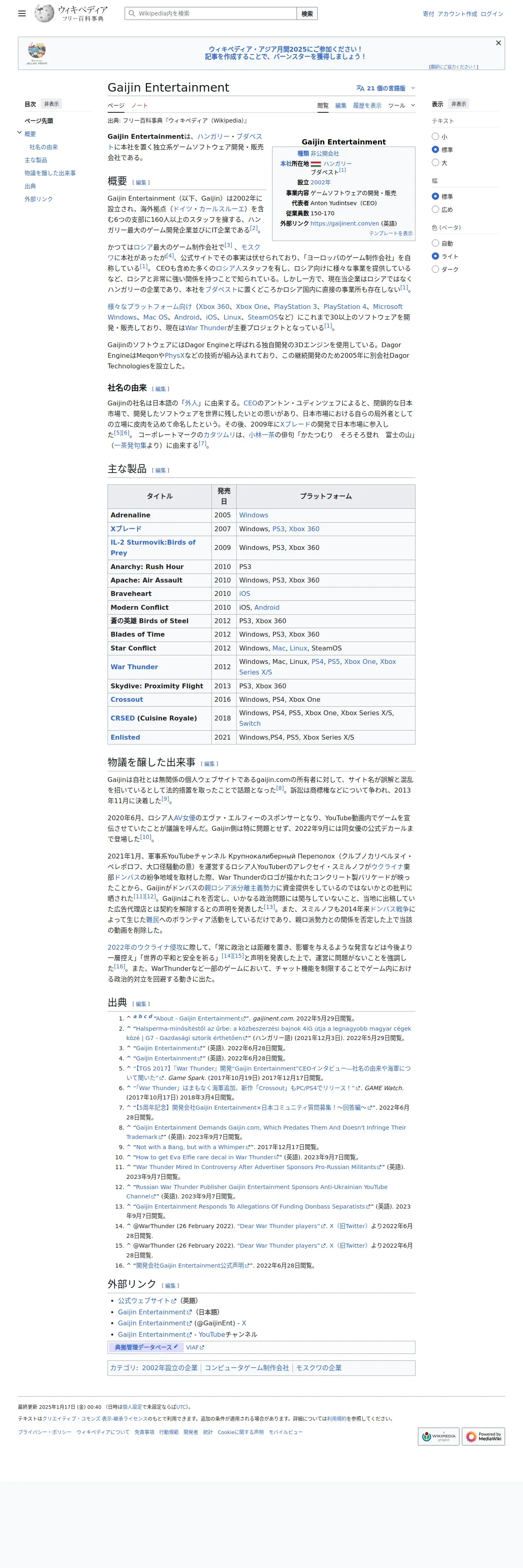The width and height of the screenshot is (523, 1568).
Task: Click the Wikipedia globe logo
Action: (44, 13)
